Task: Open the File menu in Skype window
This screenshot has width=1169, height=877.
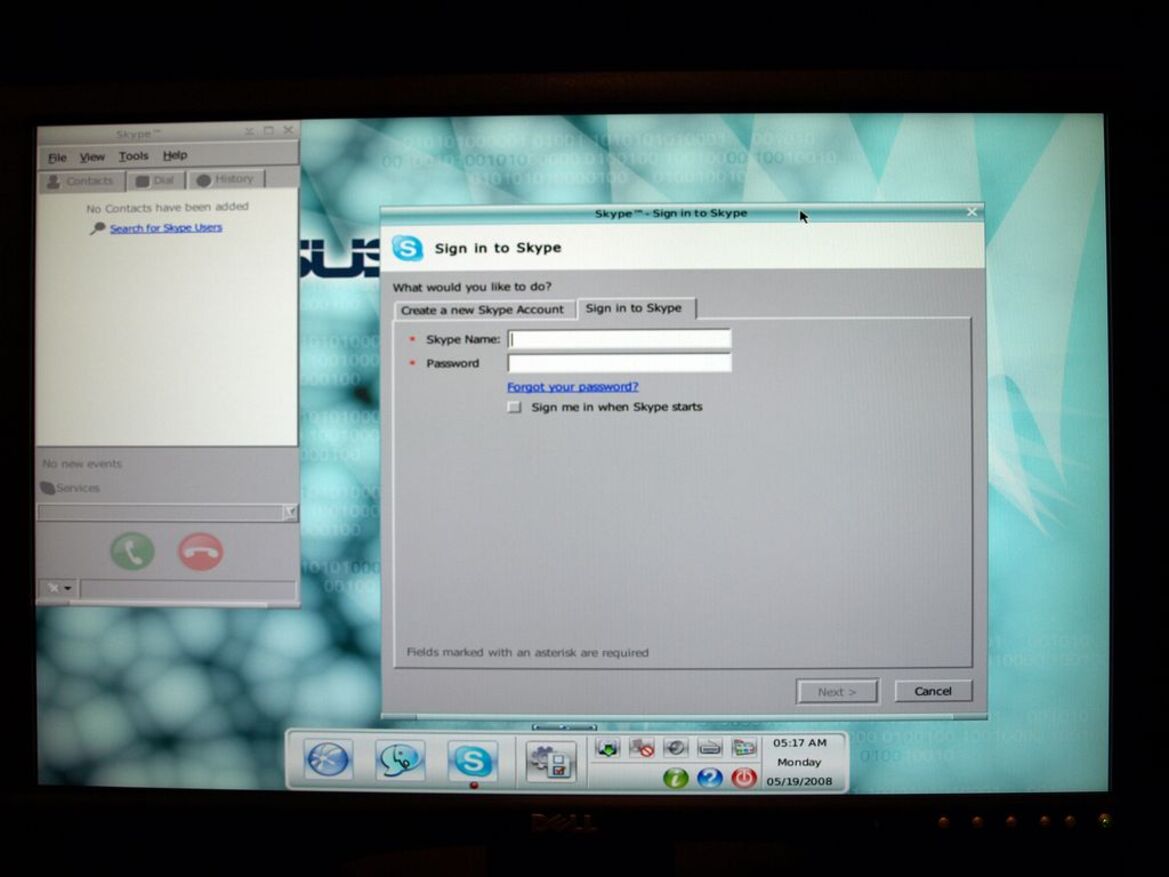Action: point(57,157)
